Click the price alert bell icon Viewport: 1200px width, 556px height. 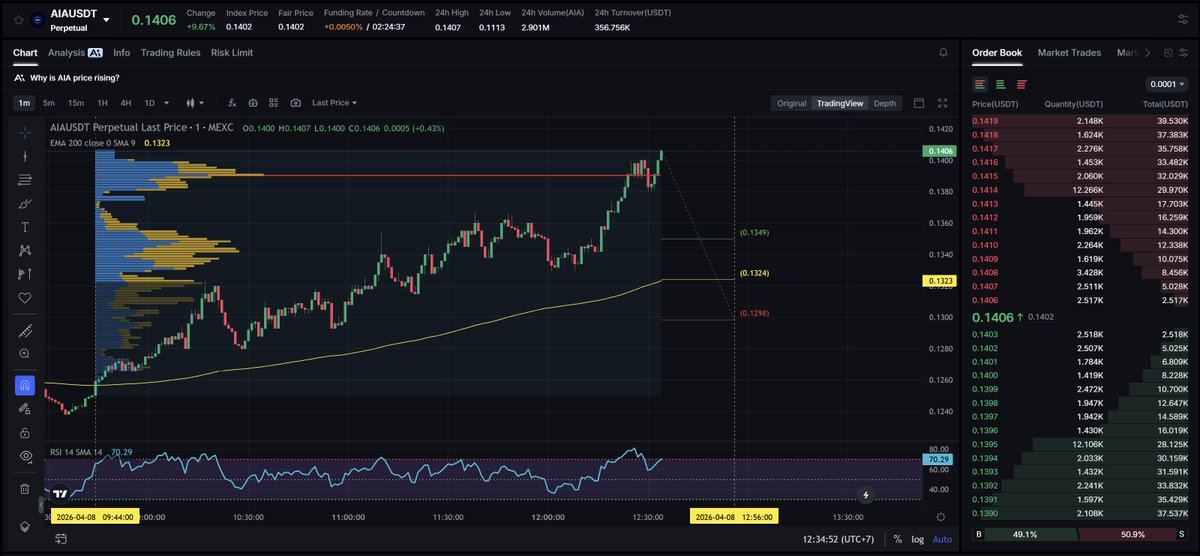point(943,52)
